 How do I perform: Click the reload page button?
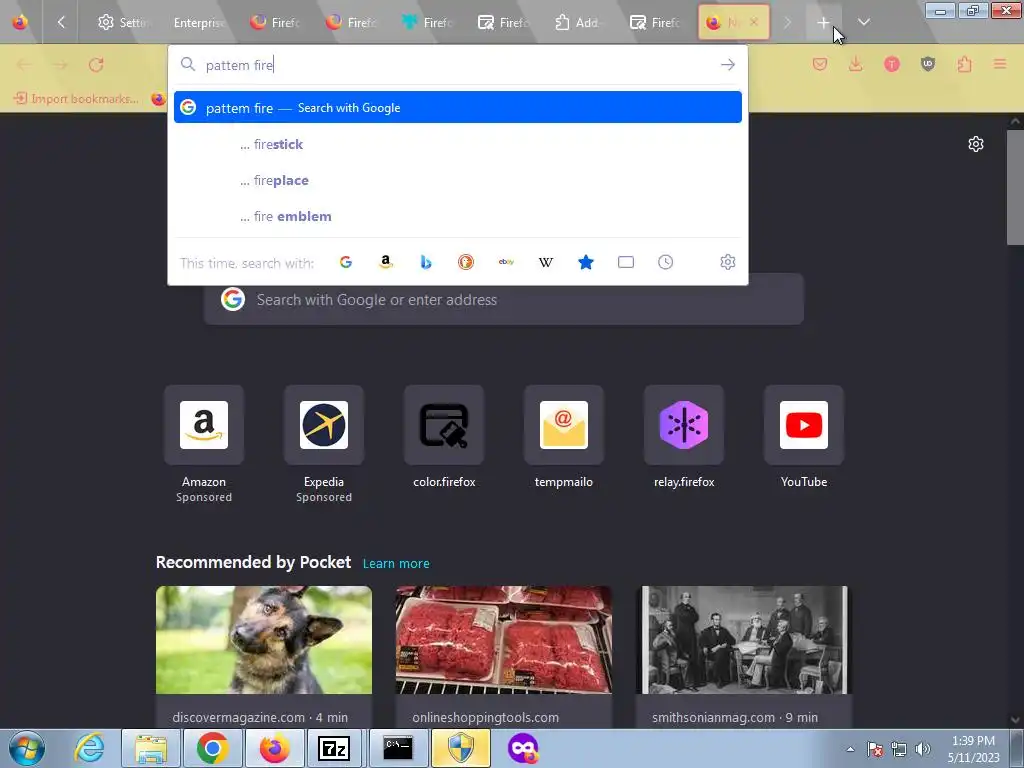click(x=96, y=65)
